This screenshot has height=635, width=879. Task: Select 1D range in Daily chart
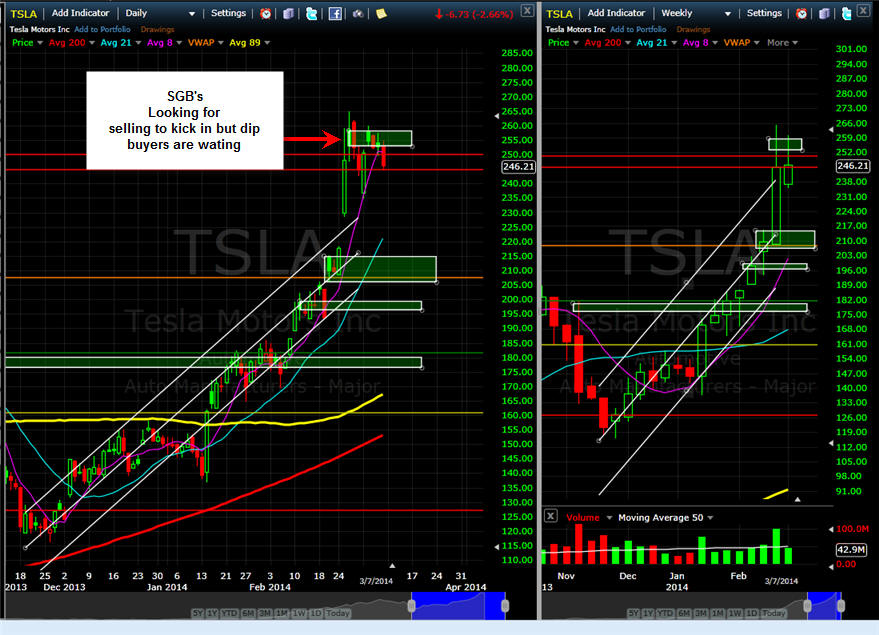coord(316,613)
